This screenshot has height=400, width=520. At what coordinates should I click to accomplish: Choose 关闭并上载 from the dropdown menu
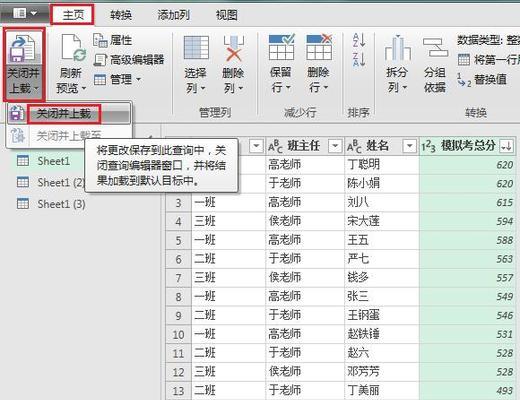[64, 114]
